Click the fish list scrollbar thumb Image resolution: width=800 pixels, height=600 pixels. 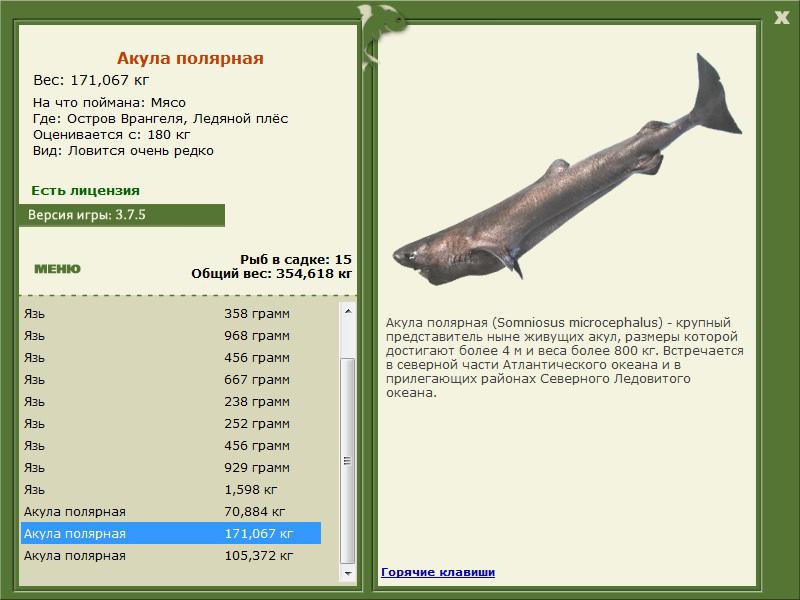[348, 461]
